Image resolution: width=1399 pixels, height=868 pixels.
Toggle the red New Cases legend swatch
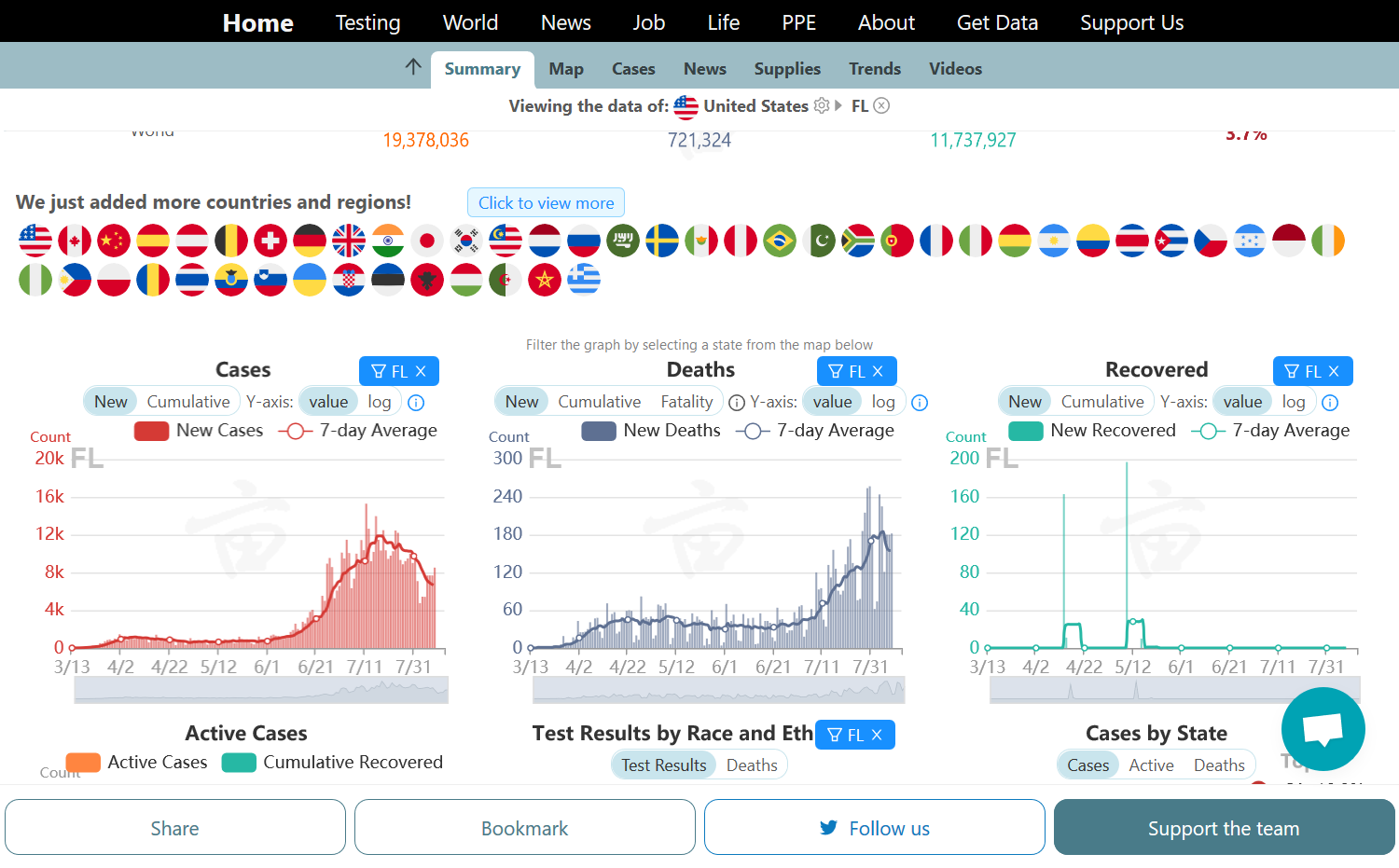[x=151, y=431]
